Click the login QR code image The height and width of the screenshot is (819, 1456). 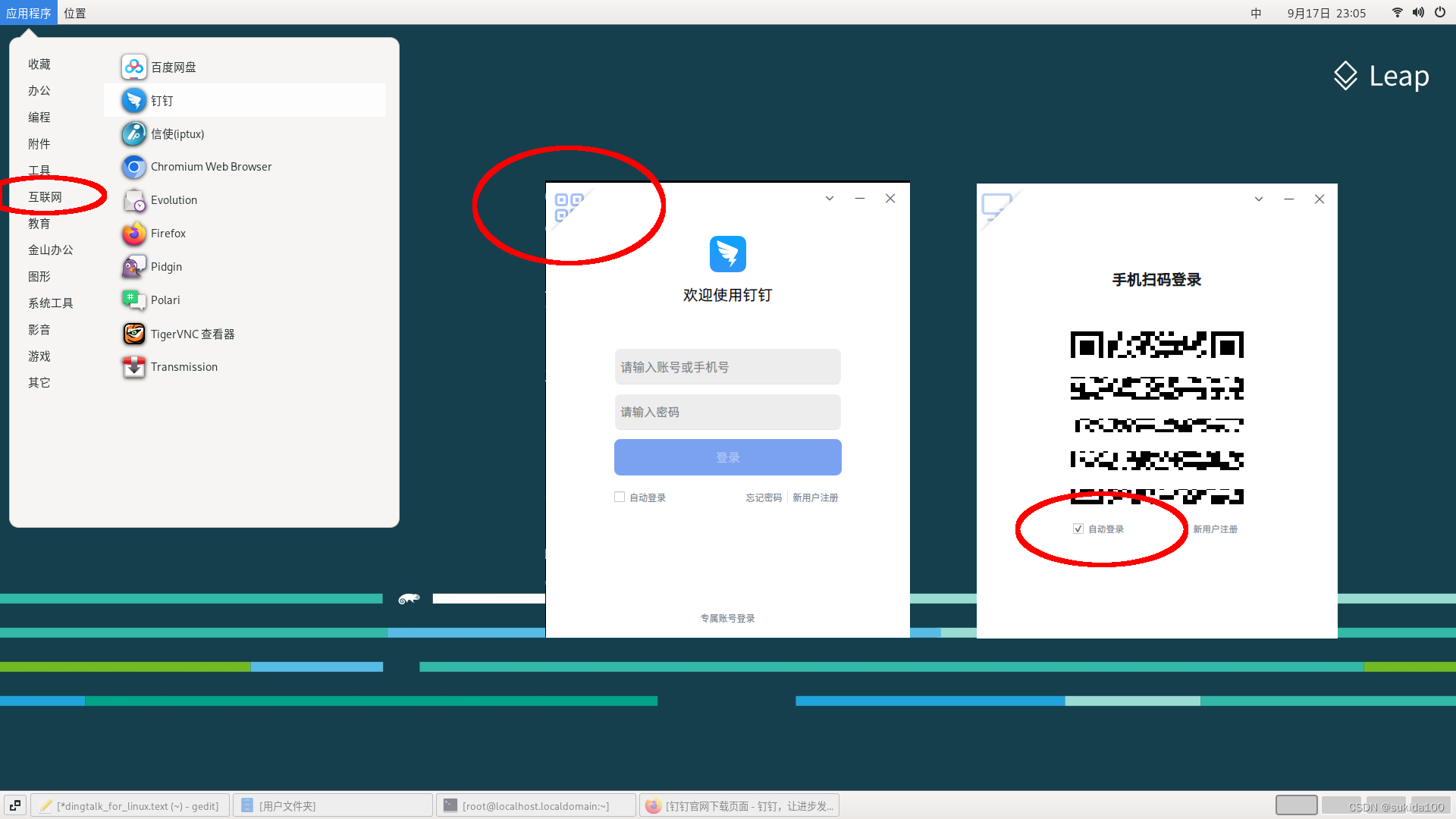(x=1157, y=418)
